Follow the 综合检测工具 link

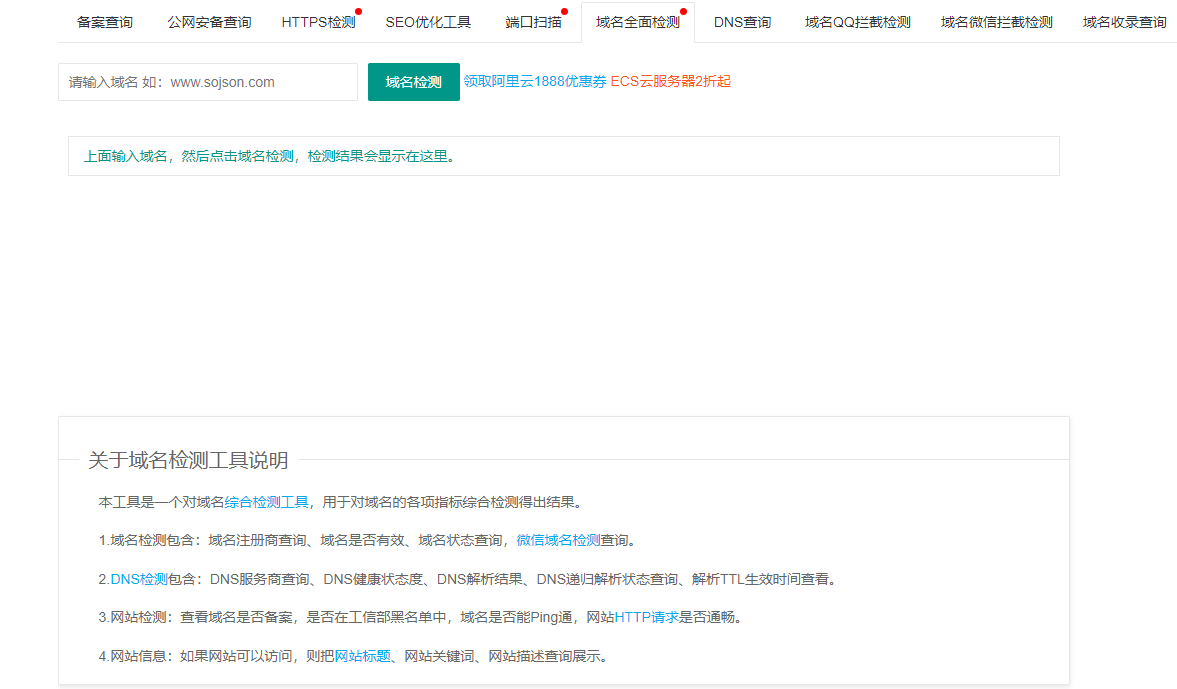tap(266, 502)
